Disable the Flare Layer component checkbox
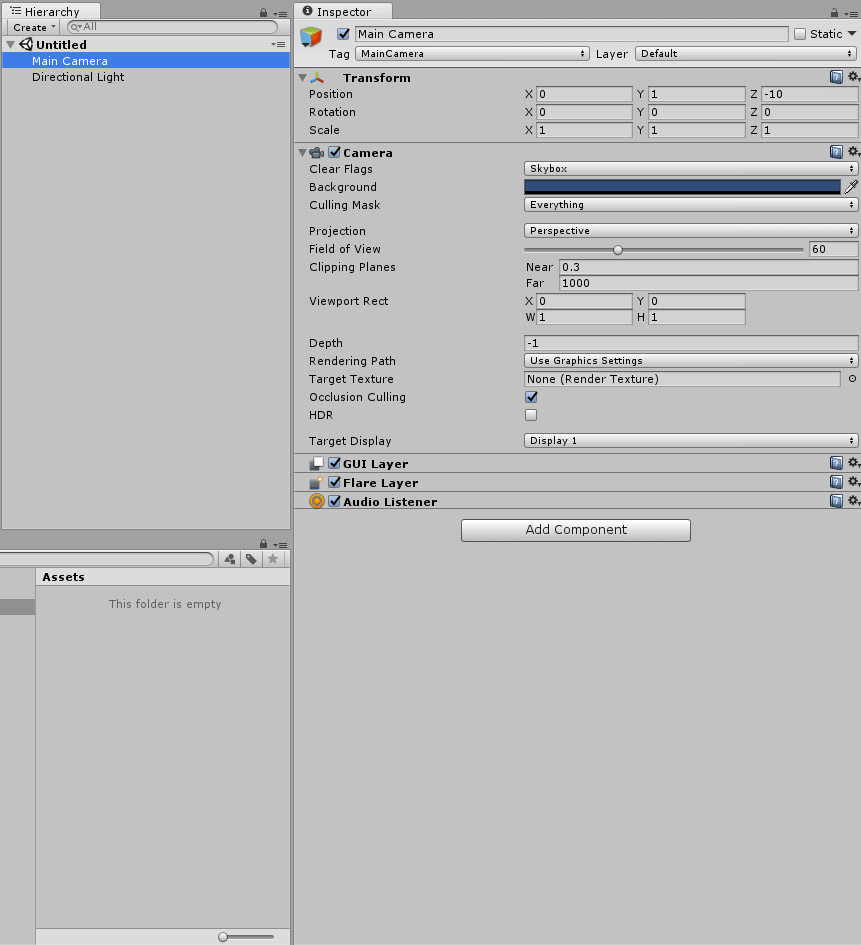861x945 pixels. click(x=334, y=482)
